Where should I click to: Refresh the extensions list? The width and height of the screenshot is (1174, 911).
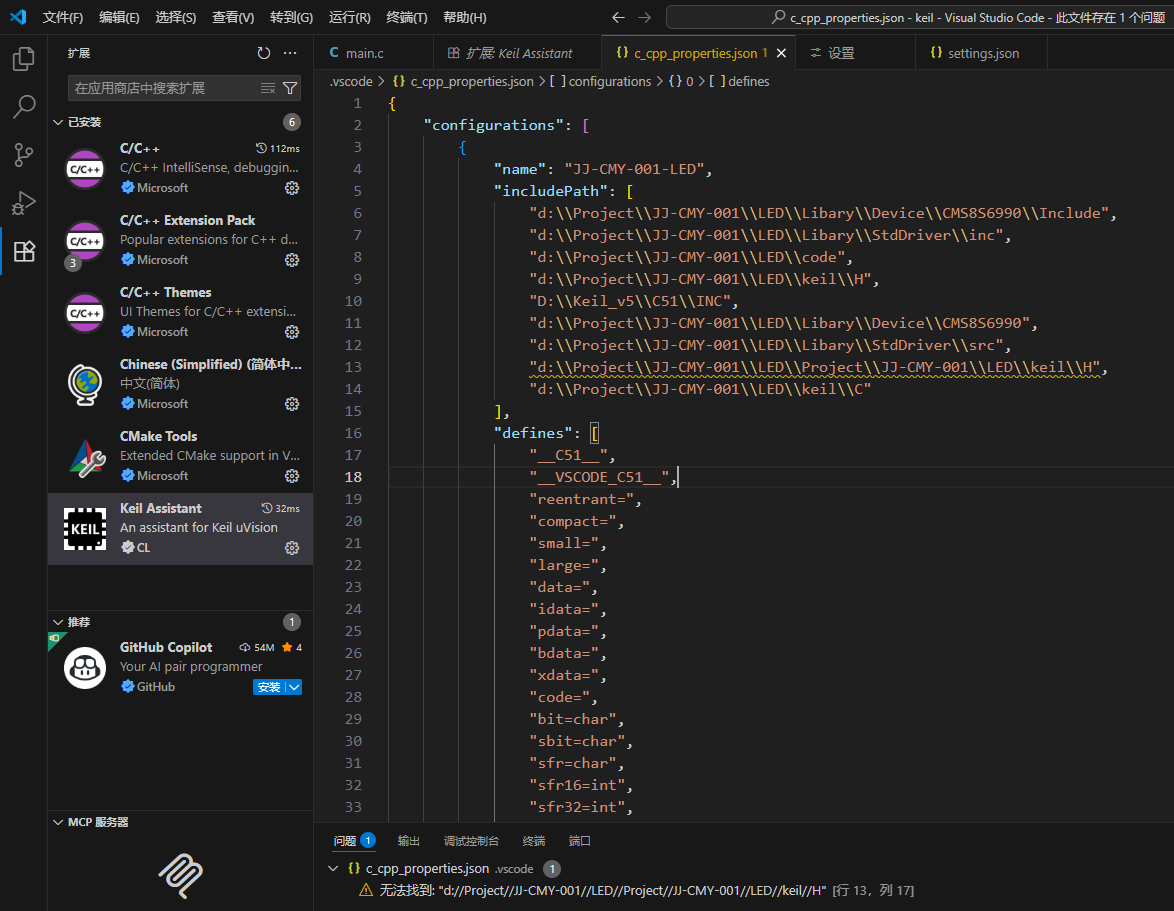coord(264,53)
